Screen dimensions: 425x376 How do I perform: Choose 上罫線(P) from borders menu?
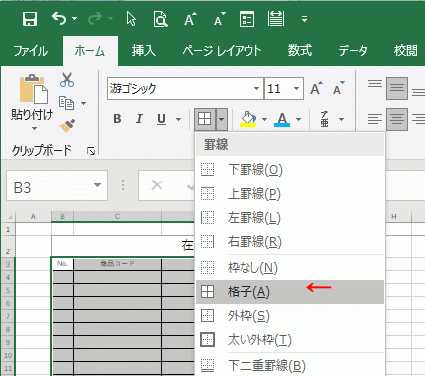[290, 194]
